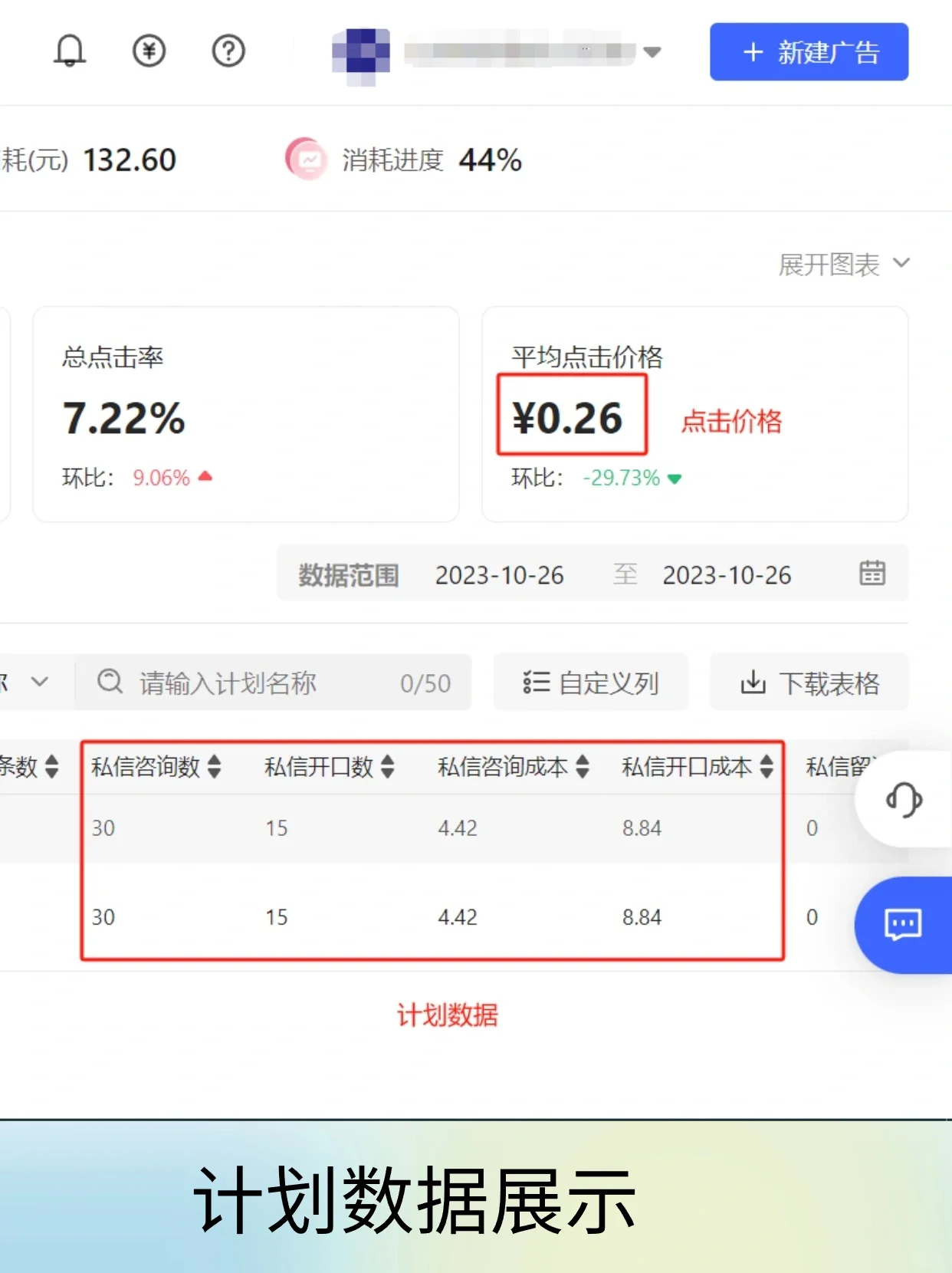Expand the account name dropdown
The image size is (952, 1273).
click(x=652, y=52)
